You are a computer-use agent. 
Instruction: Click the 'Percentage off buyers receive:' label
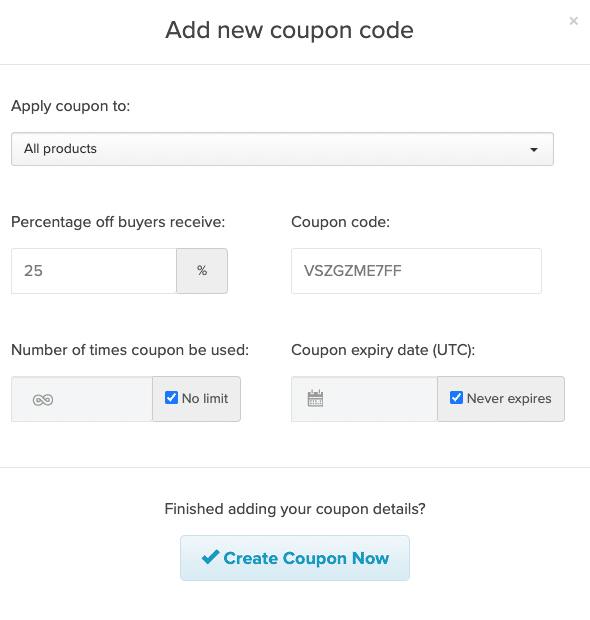pyautogui.click(x=118, y=222)
